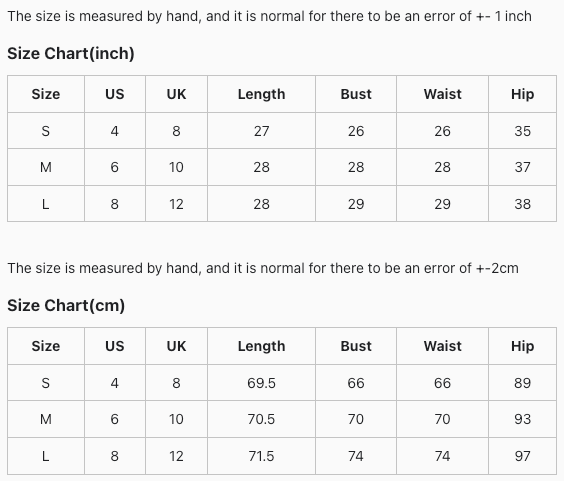
Task: Click hip value 35 in inch chart
Action: pyautogui.click(x=523, y=131)
